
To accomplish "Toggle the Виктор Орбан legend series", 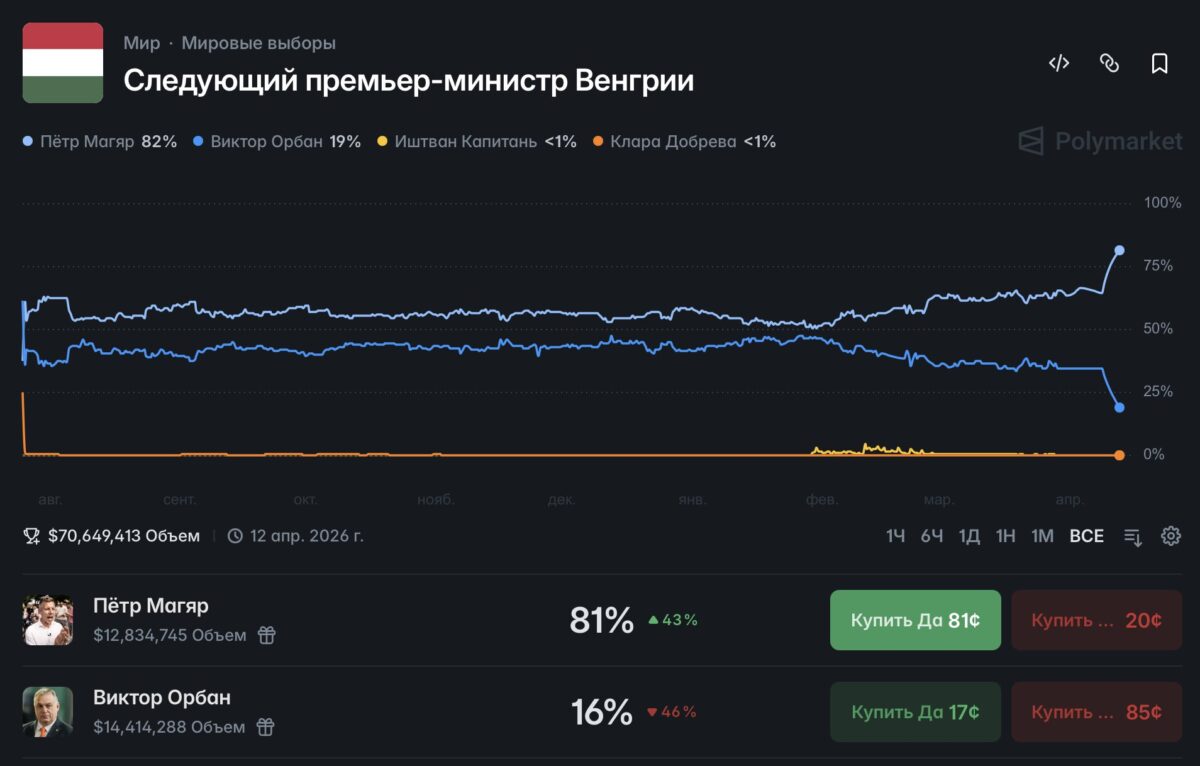I will (276, 142).
